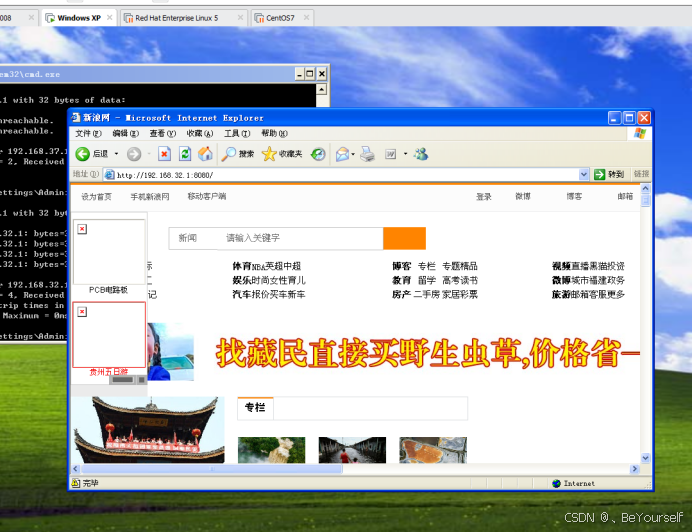Open the 查看(V) menu

click(162, 133)
